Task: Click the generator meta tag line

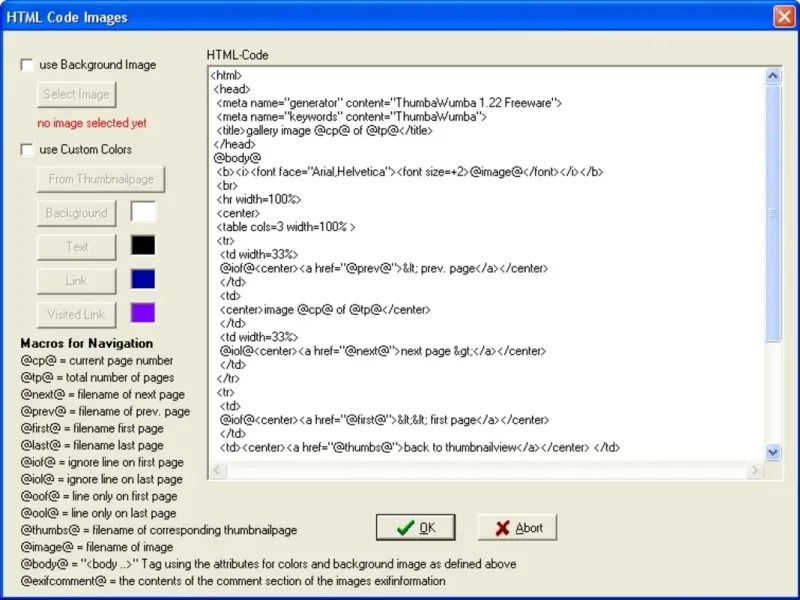Action: click(x=389, y=103)
